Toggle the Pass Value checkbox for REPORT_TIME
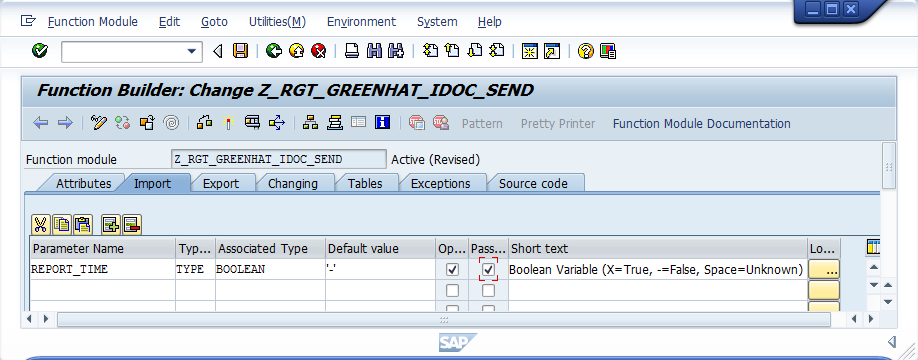This screenshot has height=360, width=918. (488, 270)
